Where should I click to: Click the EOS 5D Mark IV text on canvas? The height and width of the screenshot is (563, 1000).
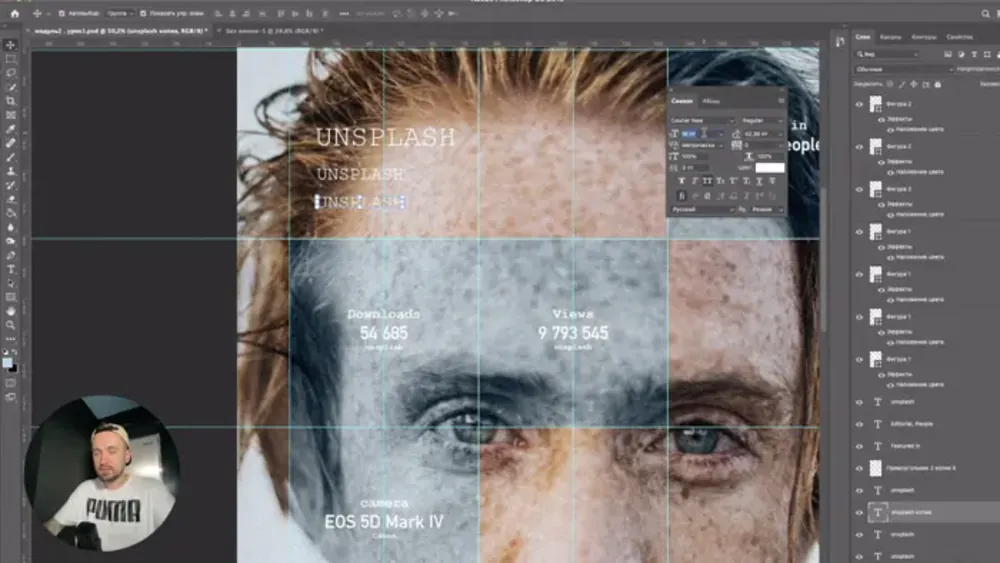tap(384, 522)
